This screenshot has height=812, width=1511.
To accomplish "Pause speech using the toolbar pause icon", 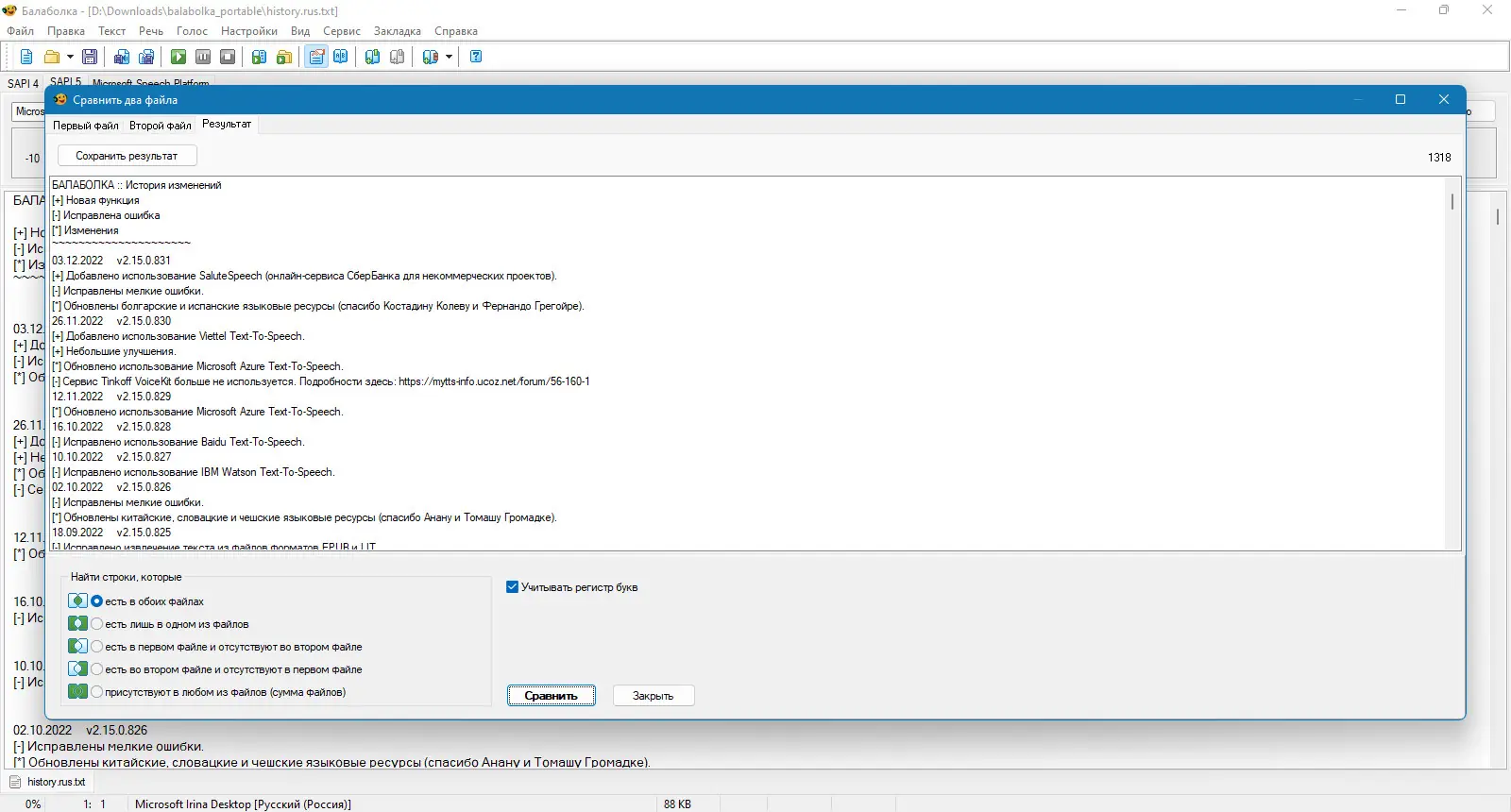I will tap(203, 57).
